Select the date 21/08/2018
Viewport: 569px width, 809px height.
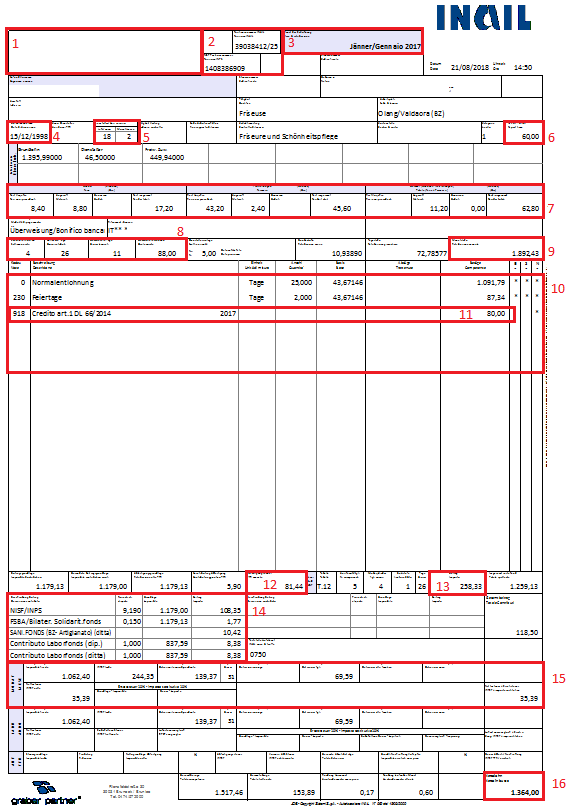pyautogui.click(x=469, y=67)
